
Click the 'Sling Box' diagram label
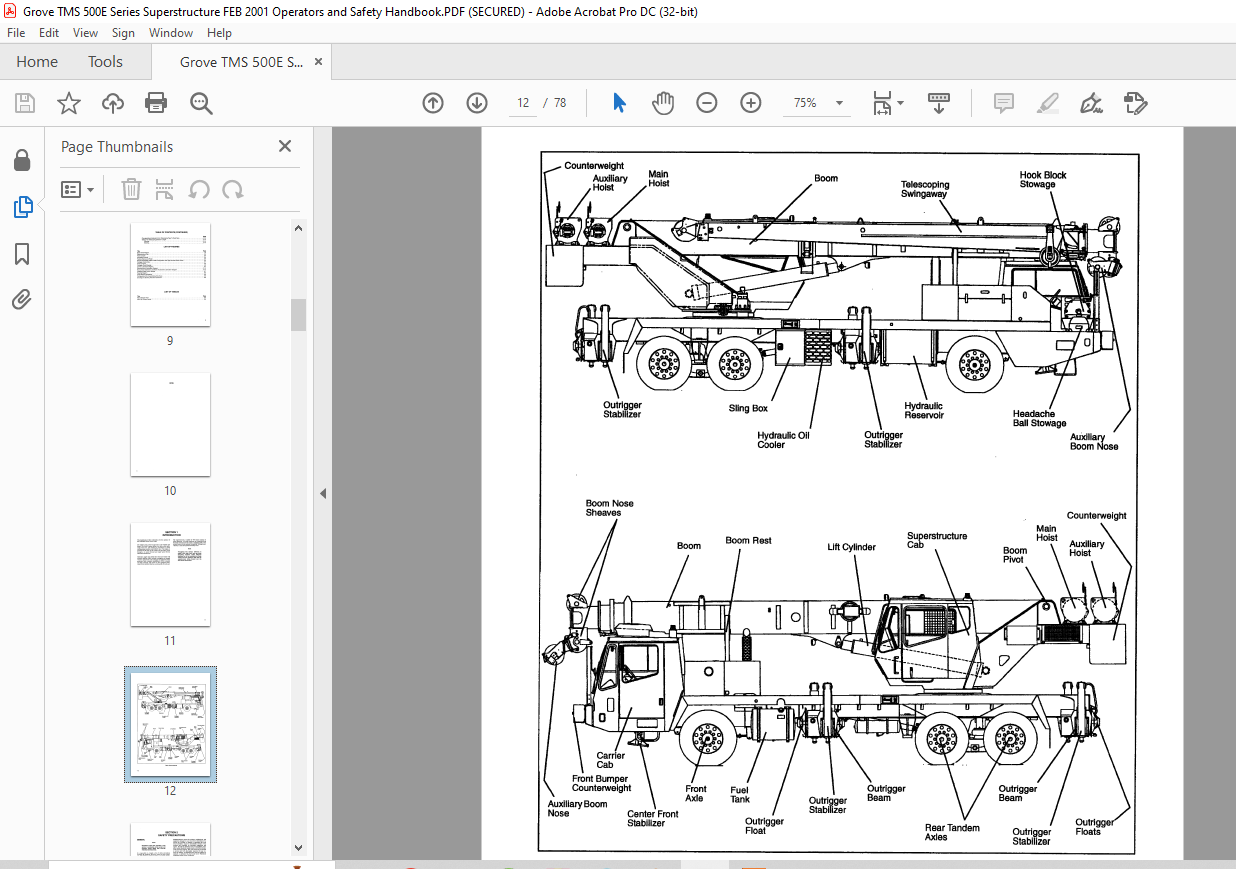coord(748,409)
